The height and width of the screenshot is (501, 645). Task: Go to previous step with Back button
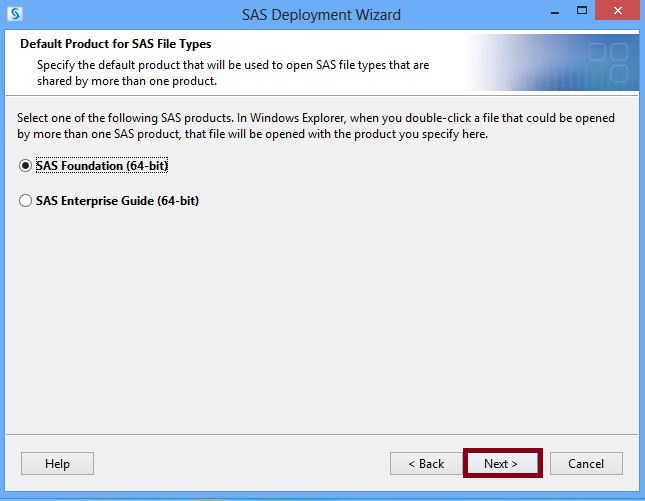[426, 464]
